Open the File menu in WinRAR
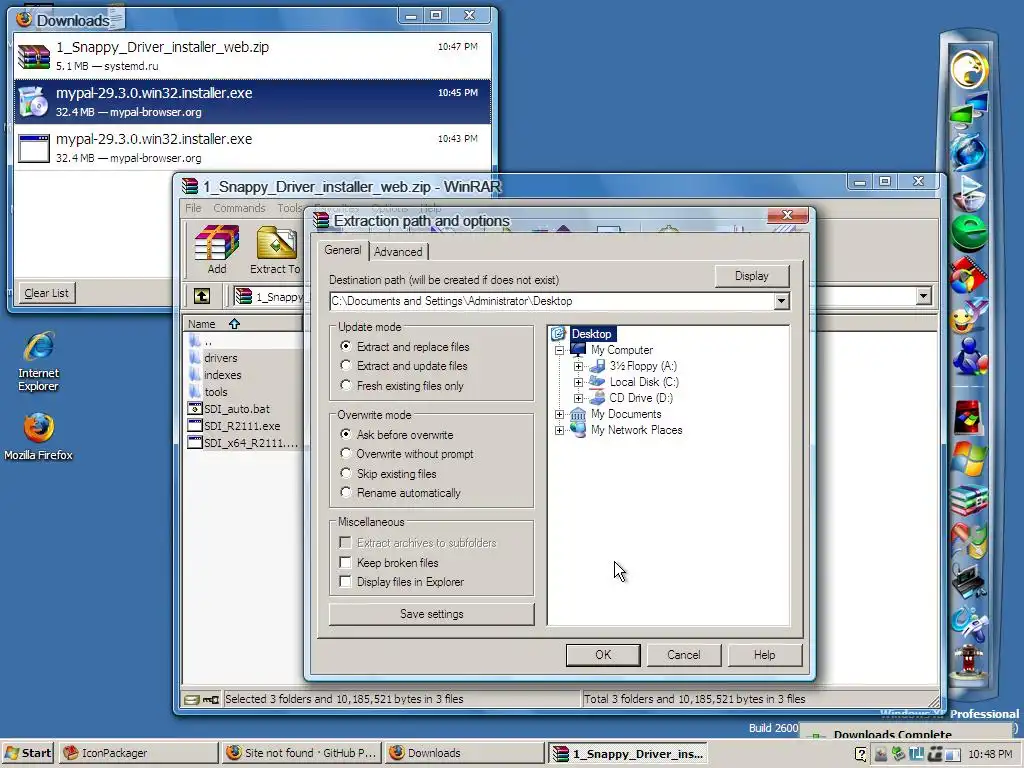This screenshot has width=1024, height=768. [x=193, y=208]
